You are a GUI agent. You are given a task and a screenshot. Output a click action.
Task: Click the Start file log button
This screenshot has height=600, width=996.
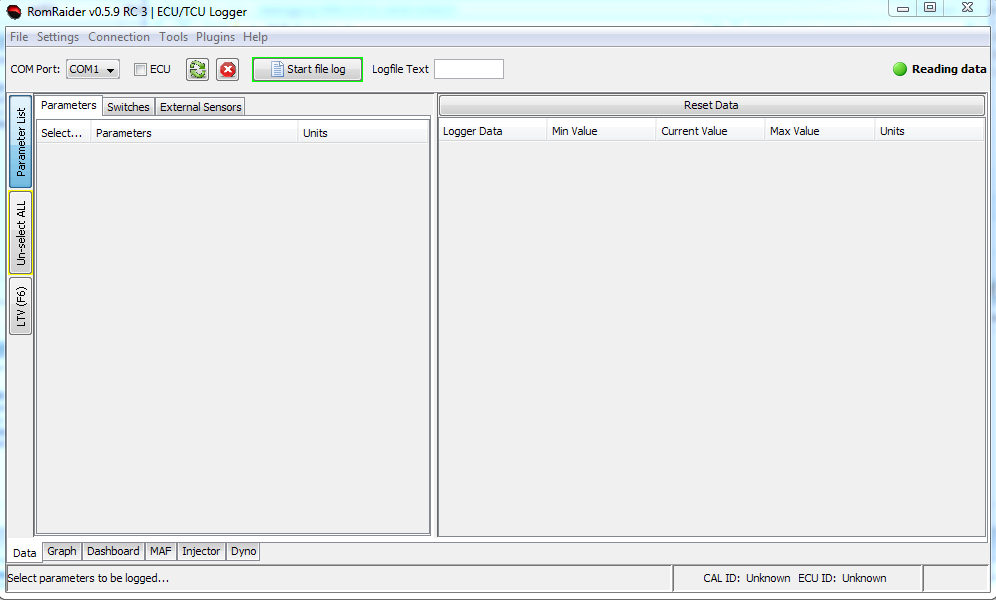tap(307, 69)
